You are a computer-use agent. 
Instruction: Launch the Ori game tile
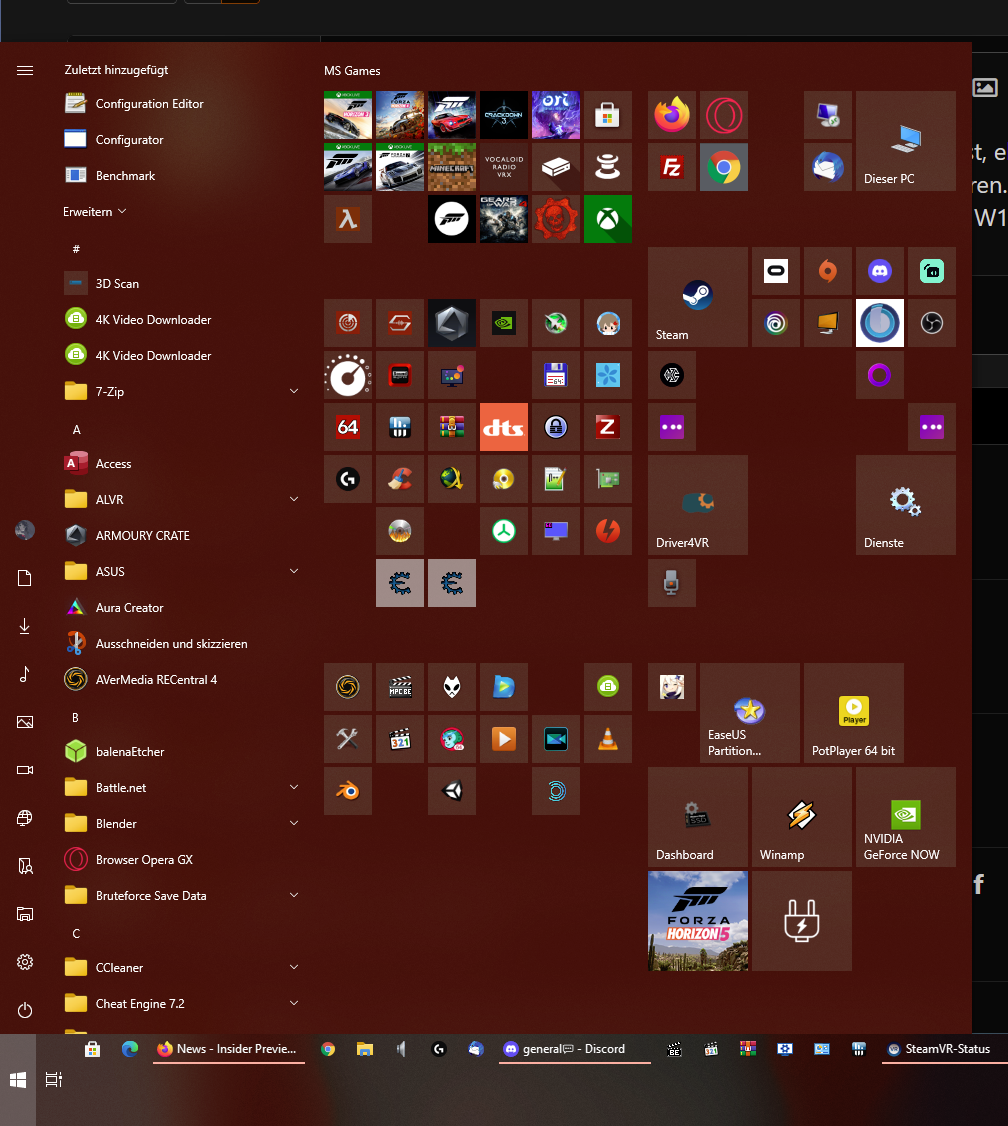coord(556,115)
